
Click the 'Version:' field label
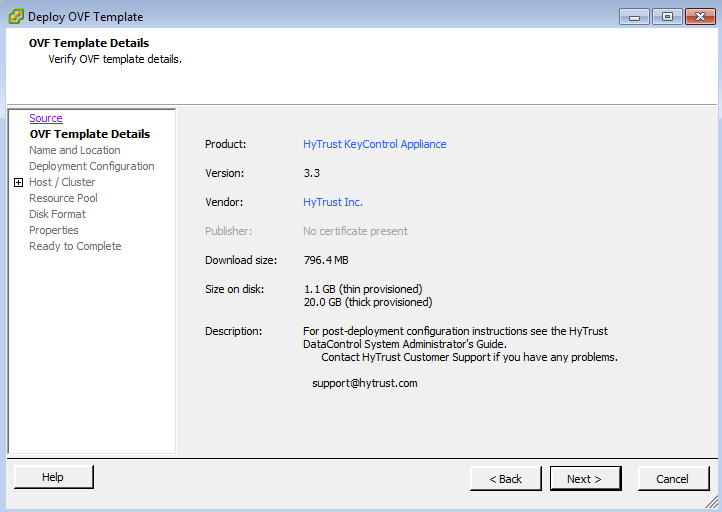225,173
